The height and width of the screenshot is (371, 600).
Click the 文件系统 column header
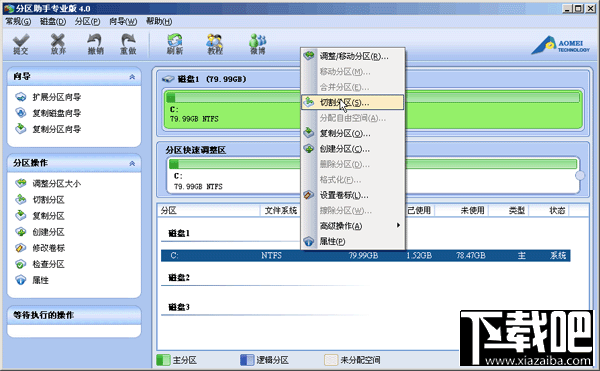tap(280, 210)
